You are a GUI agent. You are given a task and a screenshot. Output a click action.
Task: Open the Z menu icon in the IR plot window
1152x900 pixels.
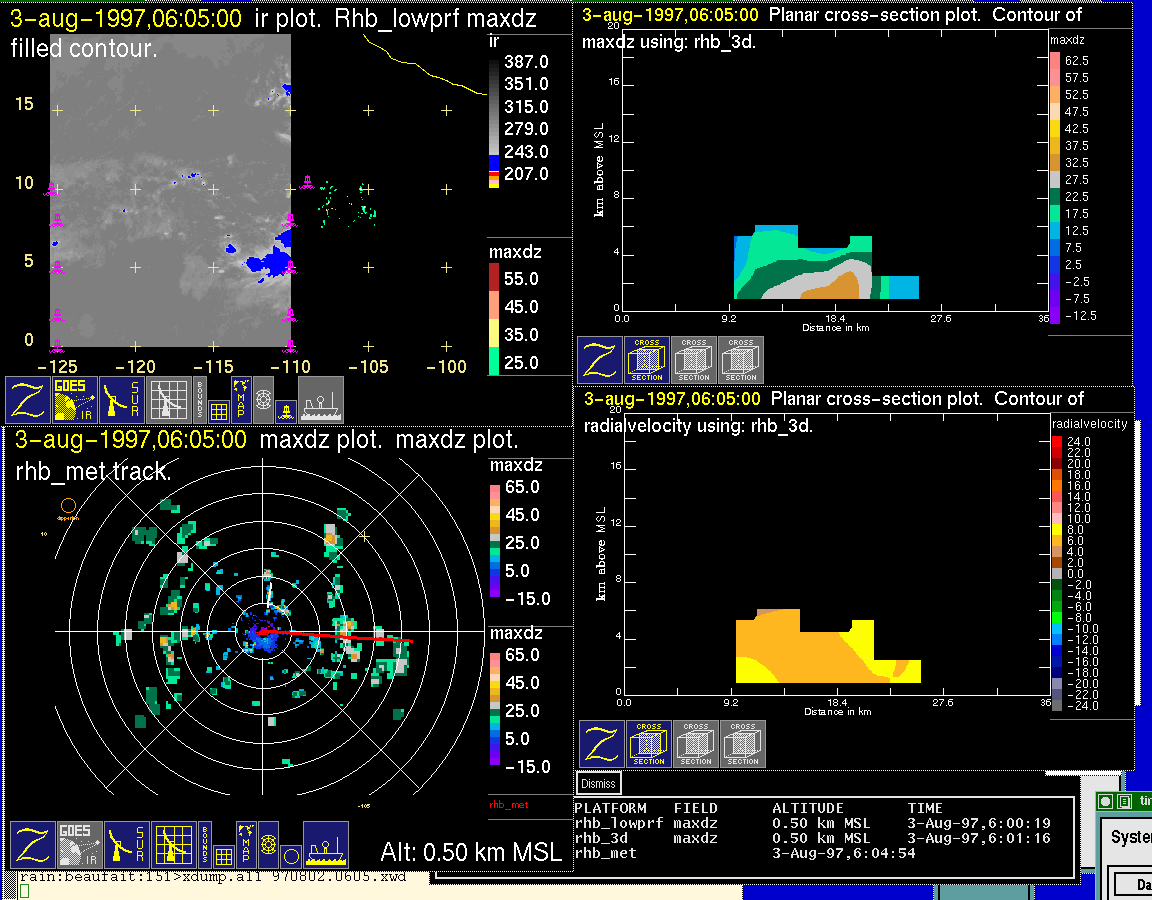pyautogui.click(x=29, y=400)
